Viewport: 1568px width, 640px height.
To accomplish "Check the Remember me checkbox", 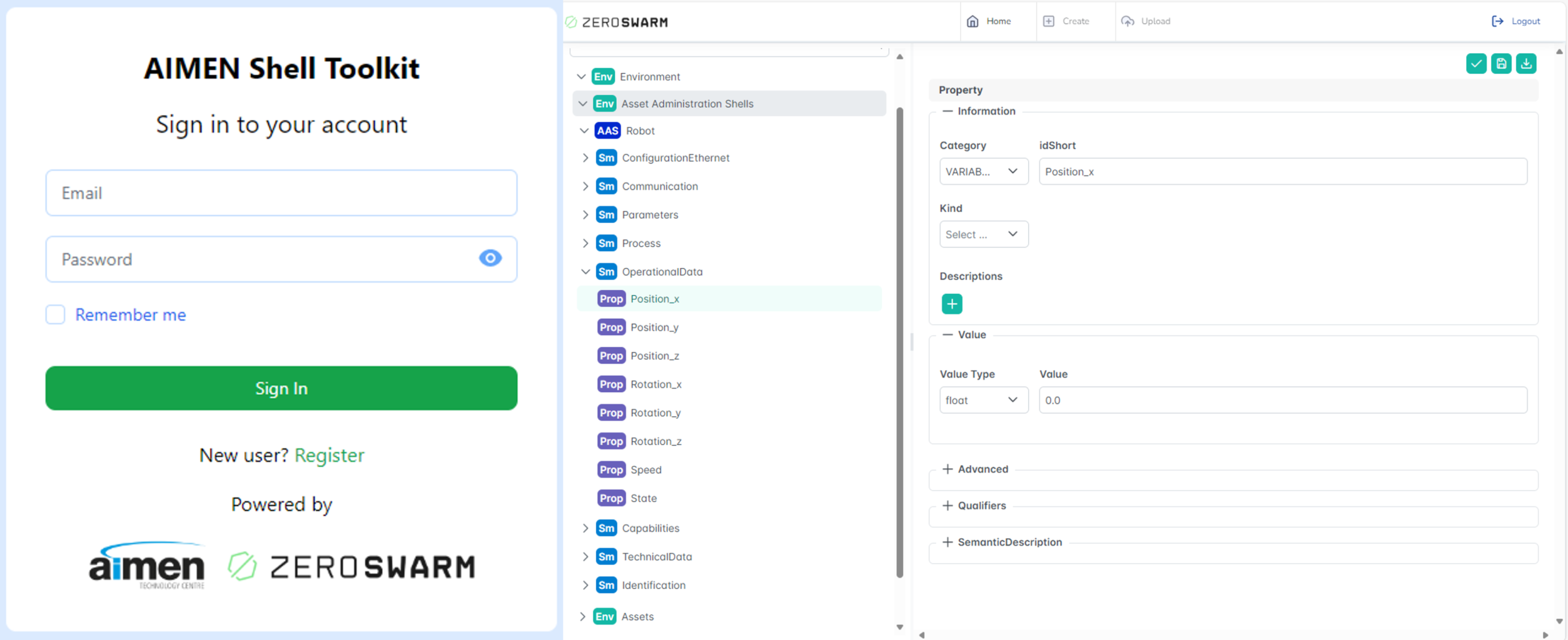I will point(55,314).
